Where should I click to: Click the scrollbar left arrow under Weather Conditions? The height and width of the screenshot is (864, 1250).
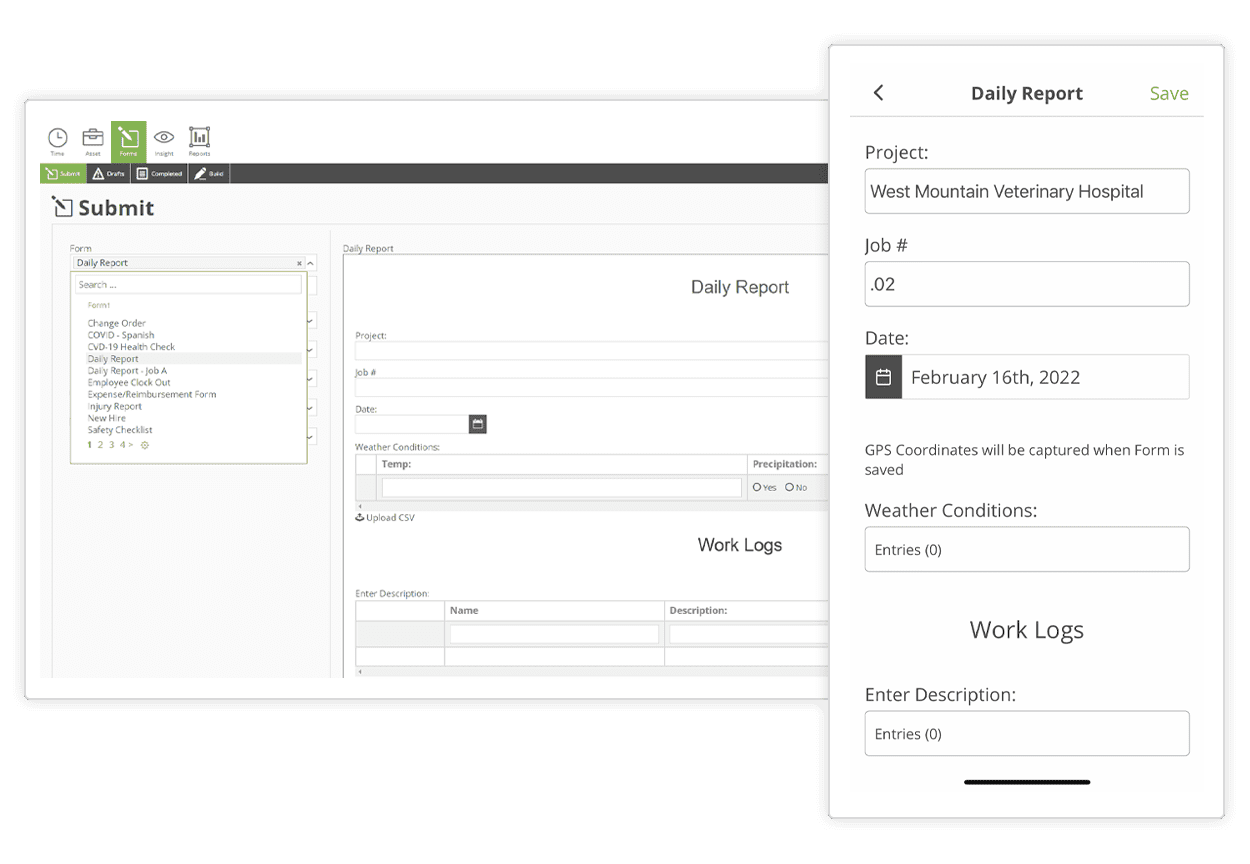[360, 506]
